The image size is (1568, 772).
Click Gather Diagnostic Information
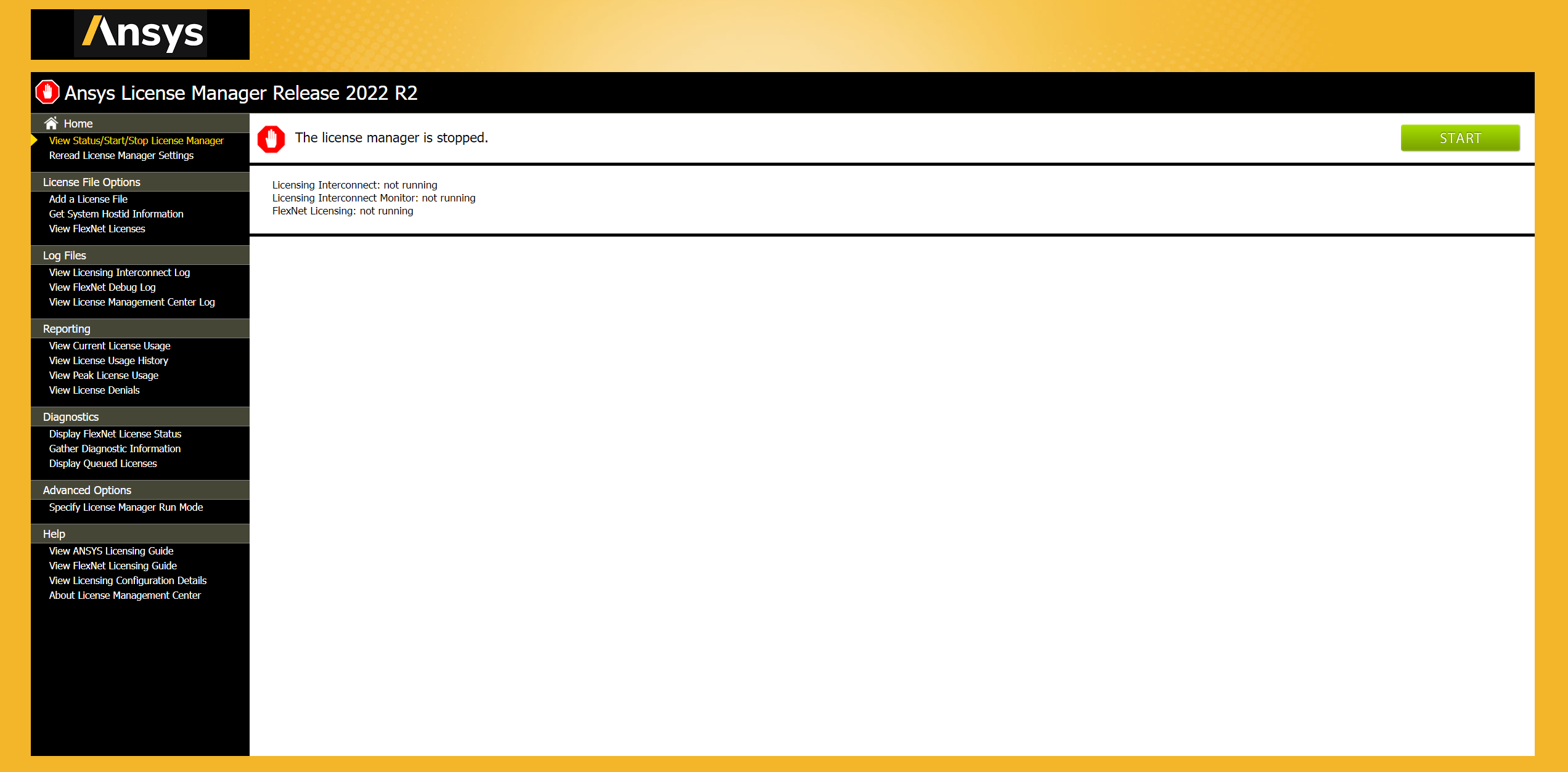(115, 449)
